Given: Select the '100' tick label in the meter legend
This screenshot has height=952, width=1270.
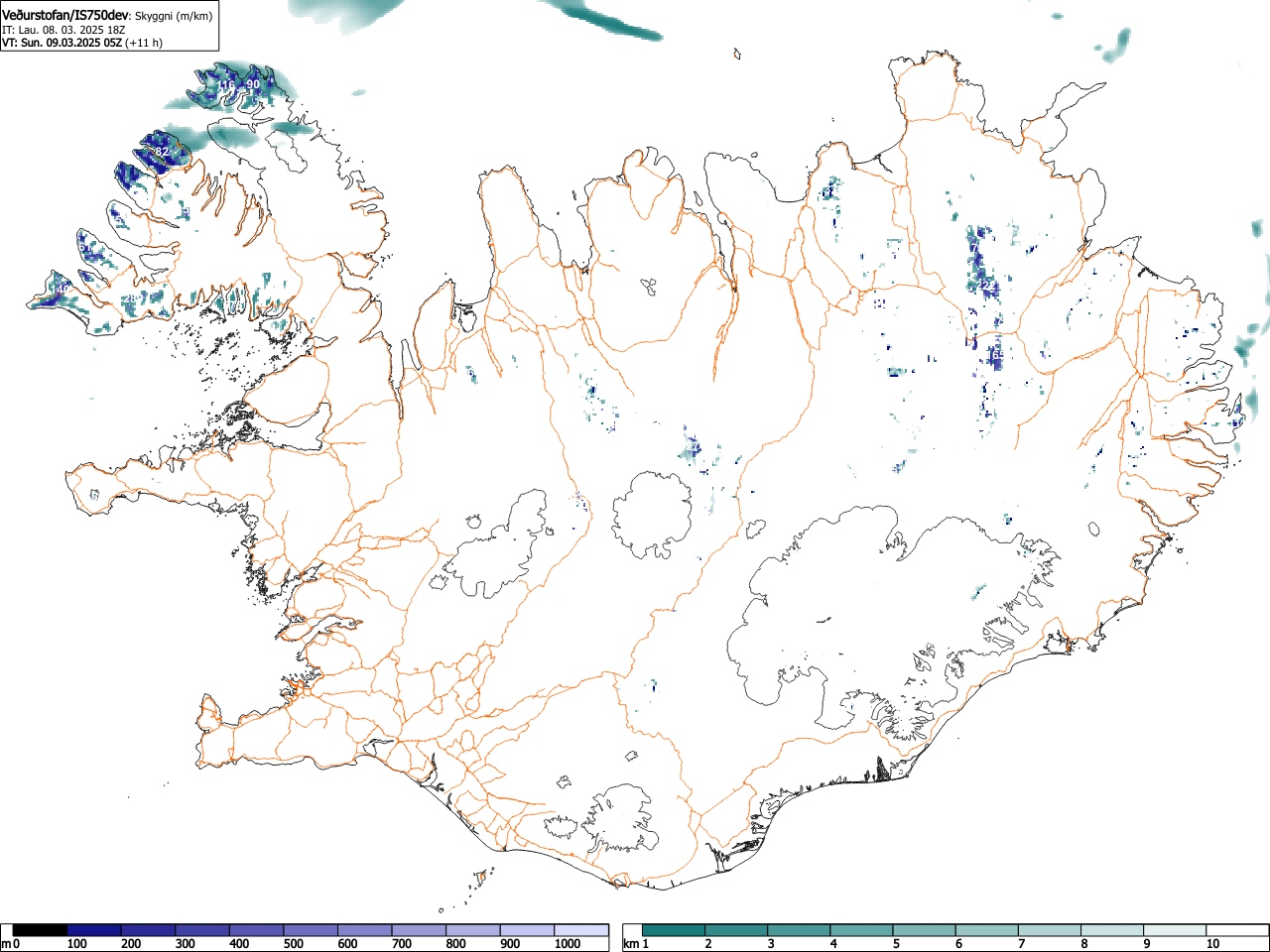Looking at the screenshot, I should point(77,944).
